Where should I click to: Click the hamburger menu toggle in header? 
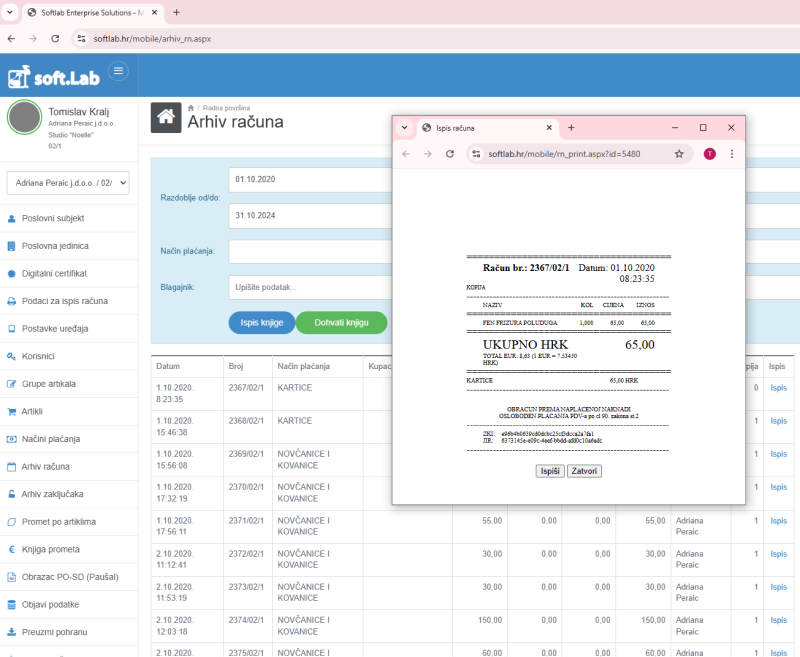[119, 71]
